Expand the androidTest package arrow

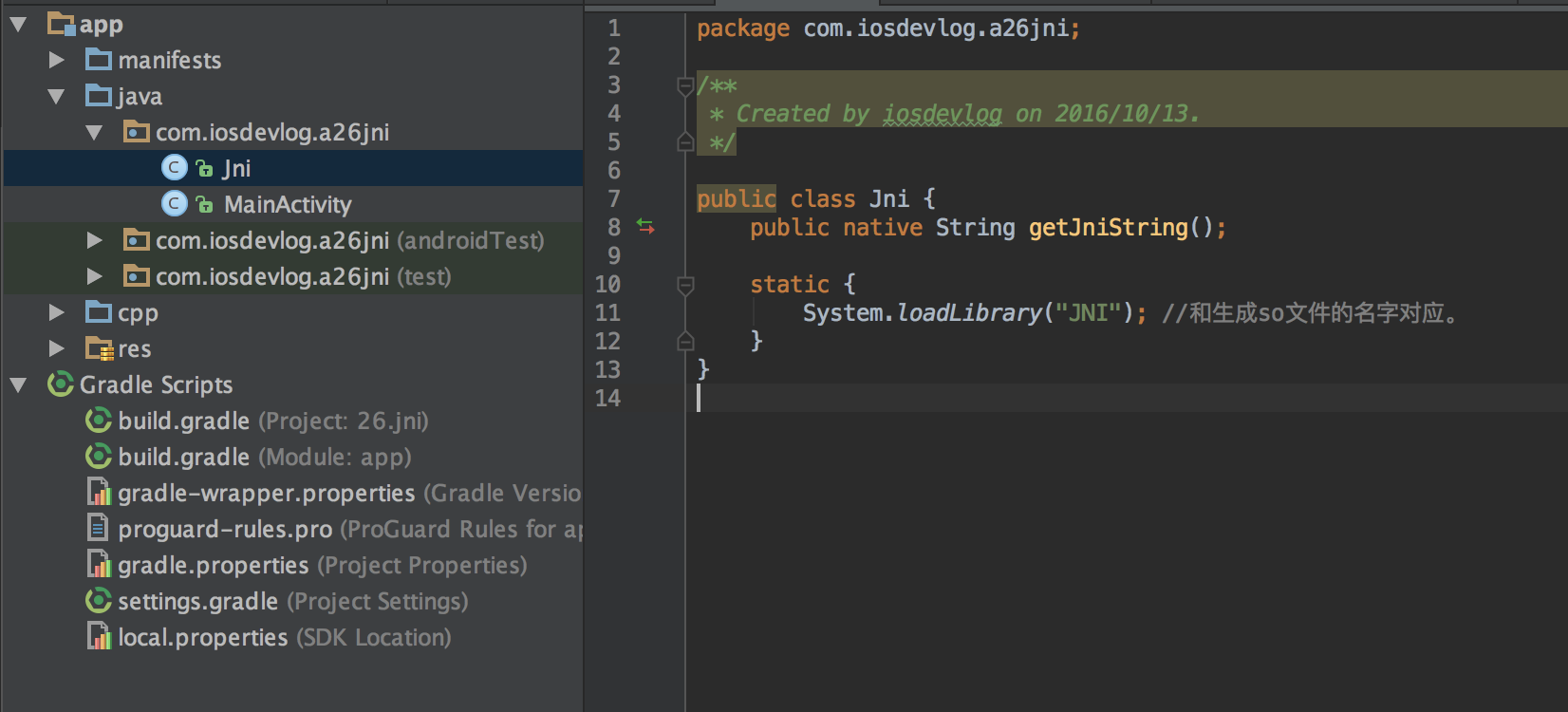[x=95, y=241]
